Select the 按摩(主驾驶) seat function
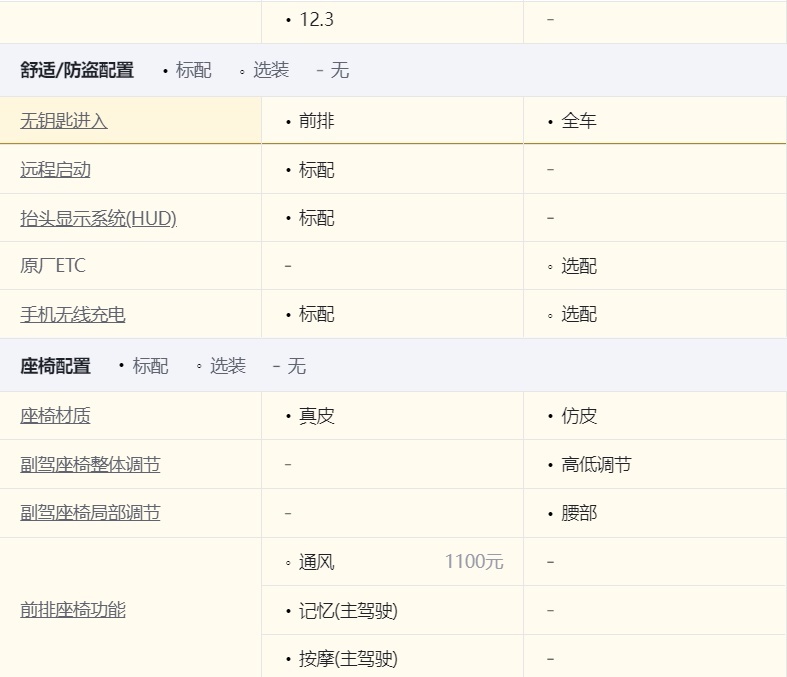This screenshot has width=787, height=677. [x=348, y=659]
